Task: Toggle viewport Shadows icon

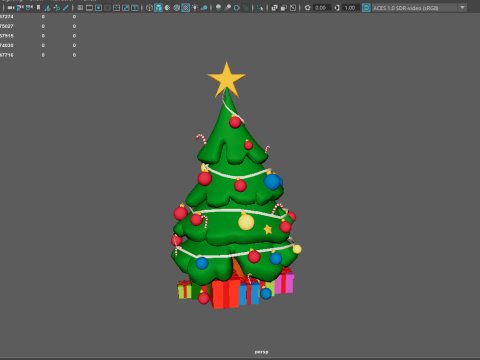Action: [x=204, y=8]
